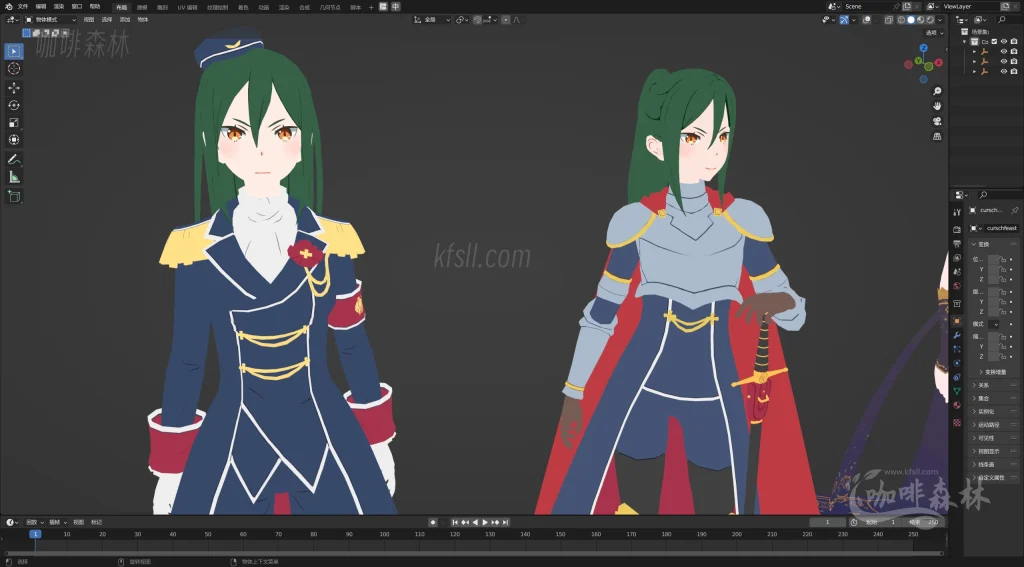Pin the properties editor context
Viewport: 1024px width, 567px height.
point(1014,210)
